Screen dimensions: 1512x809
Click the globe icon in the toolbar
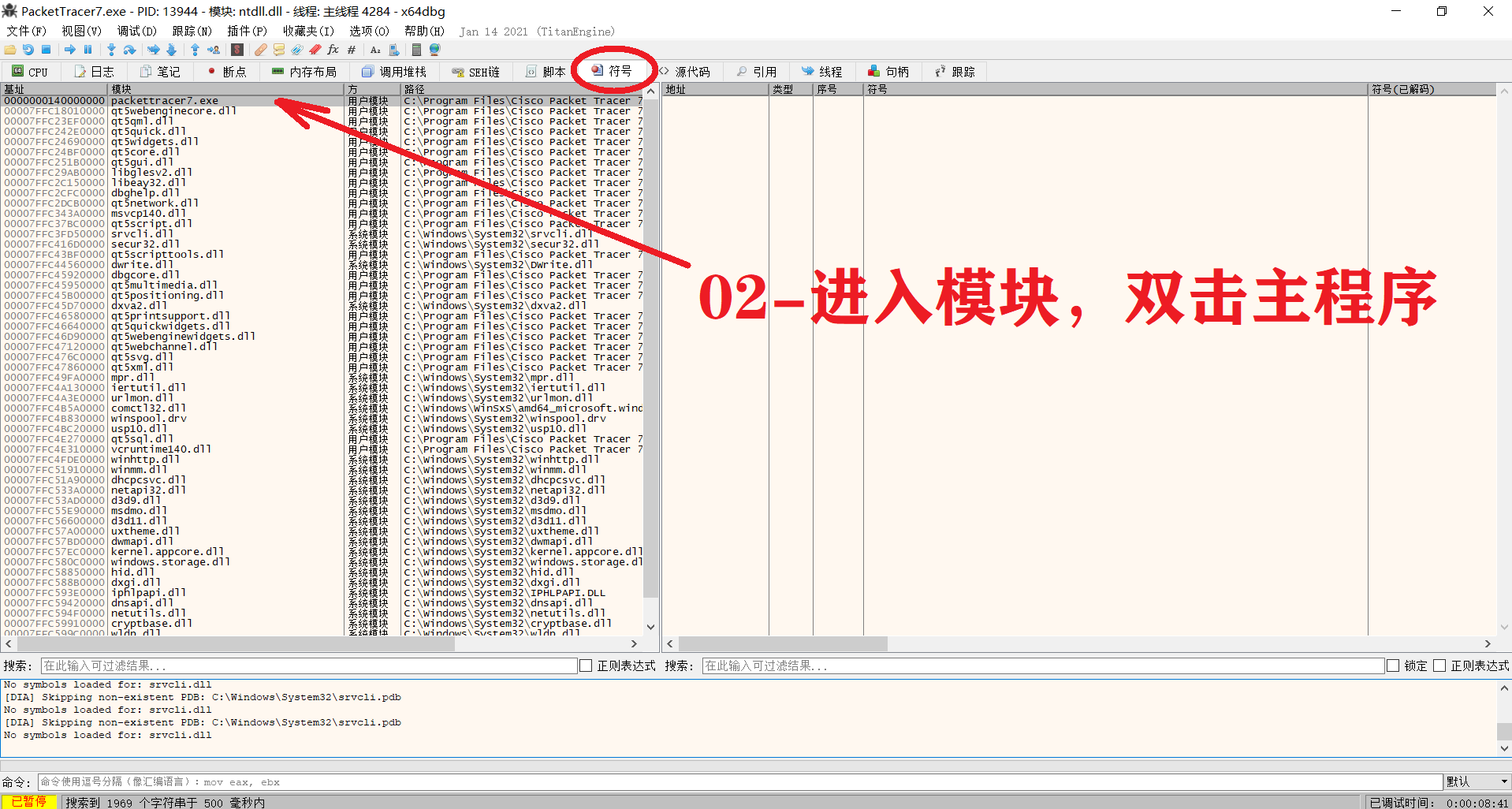(434, 50)
